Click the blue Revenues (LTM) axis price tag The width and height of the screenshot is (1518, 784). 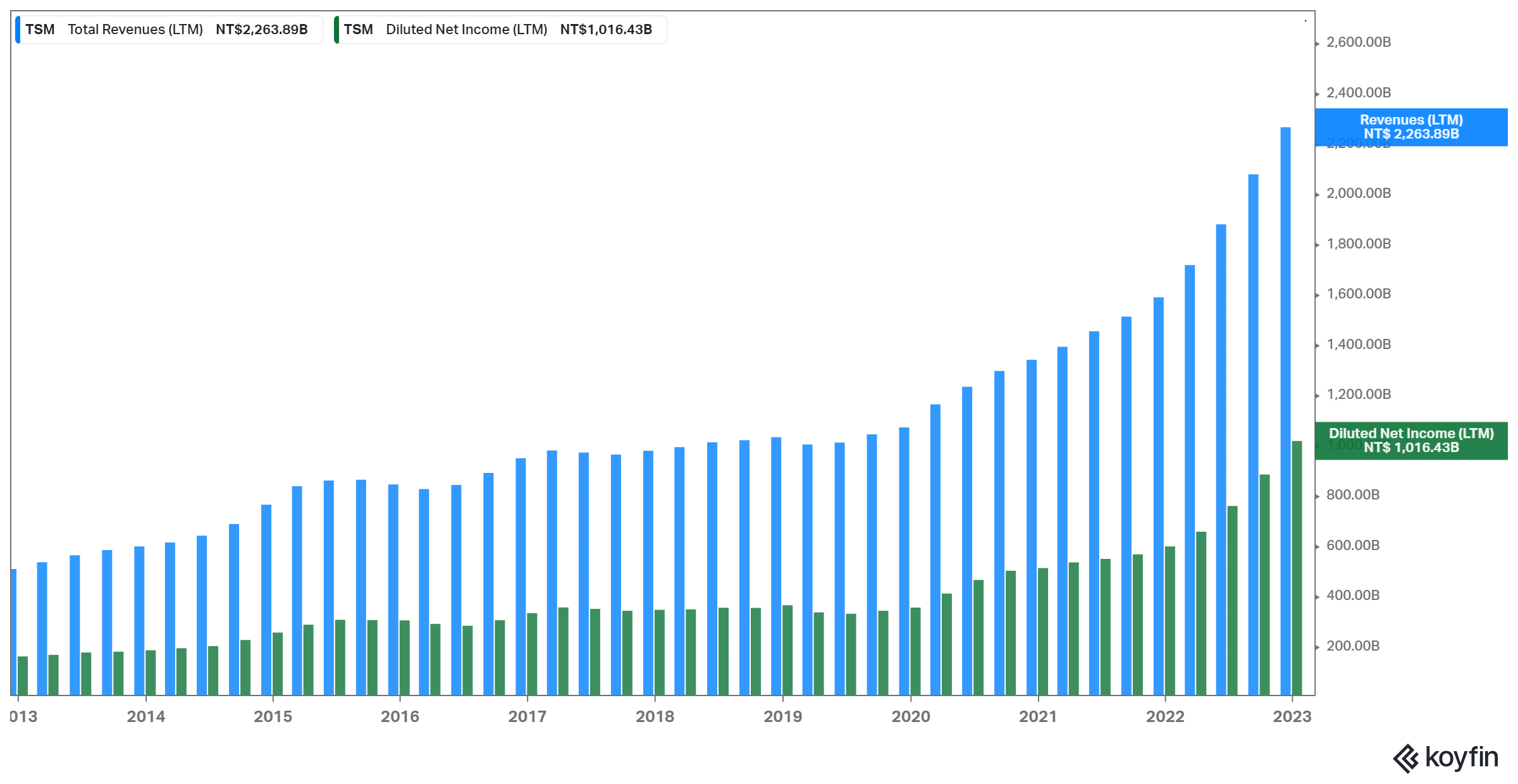(x=1410, y=127)
